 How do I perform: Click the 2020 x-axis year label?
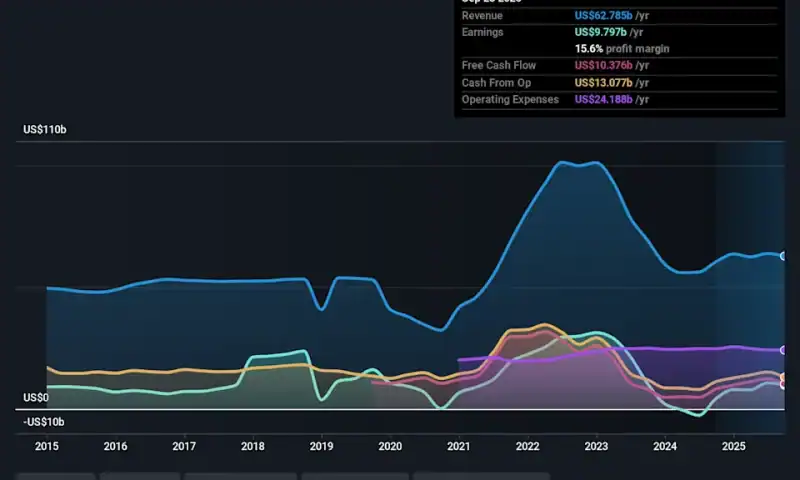click(x=390, y=446)
